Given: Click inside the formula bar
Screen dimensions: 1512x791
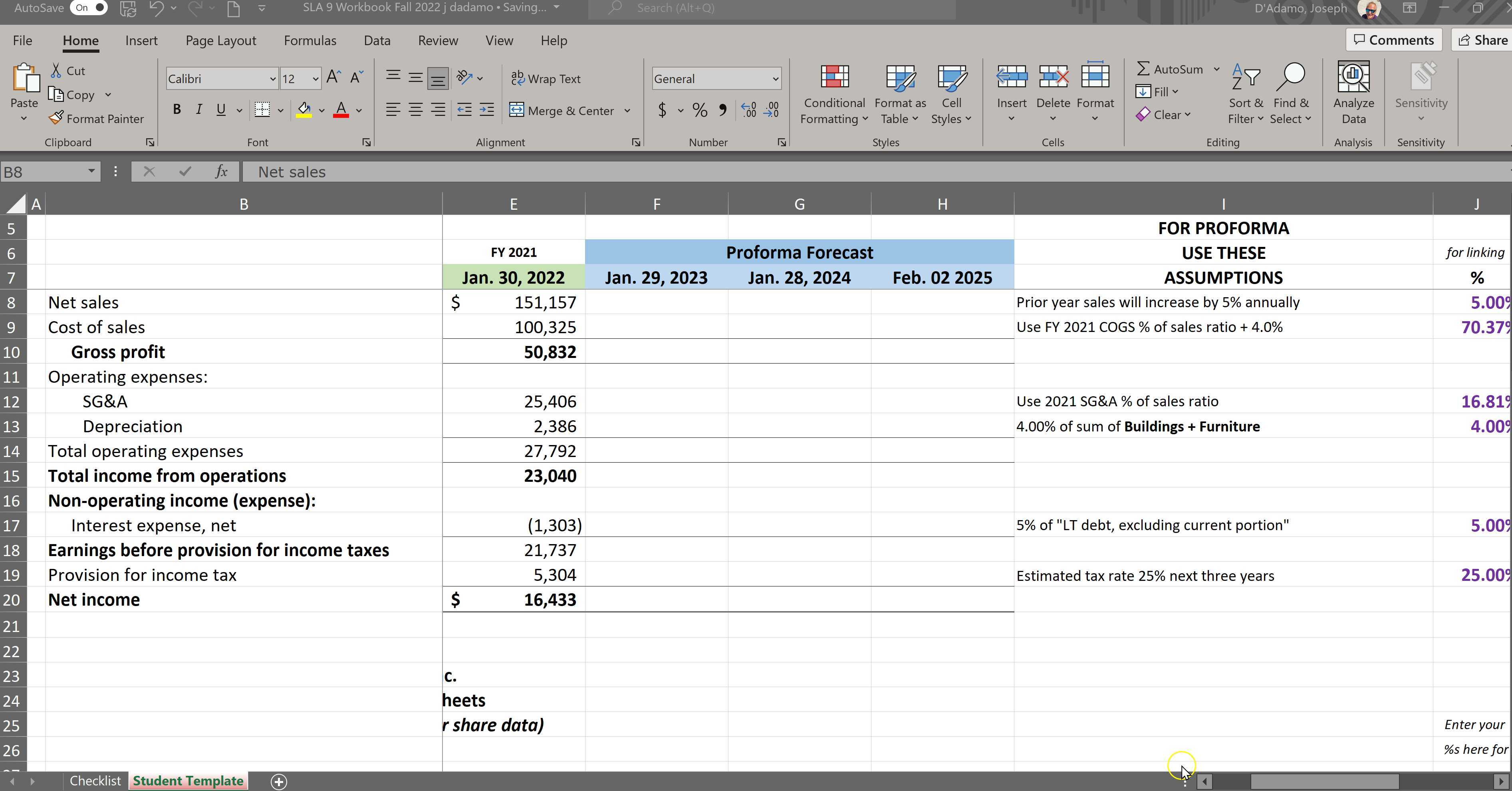Looking at the screenshot, I should 528,171.
